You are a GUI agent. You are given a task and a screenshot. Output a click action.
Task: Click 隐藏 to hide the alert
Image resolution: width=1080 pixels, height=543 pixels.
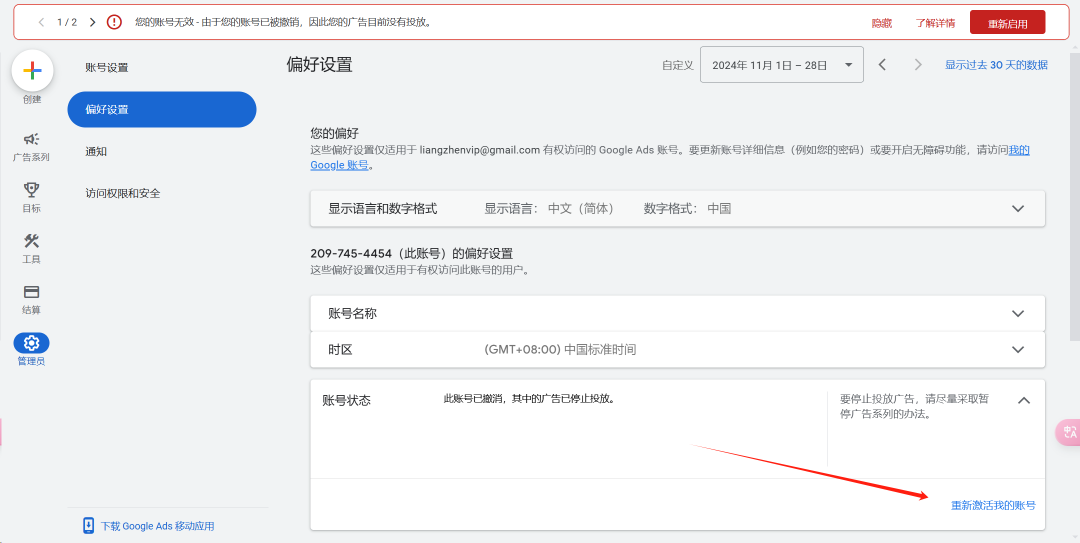point(882,23)
